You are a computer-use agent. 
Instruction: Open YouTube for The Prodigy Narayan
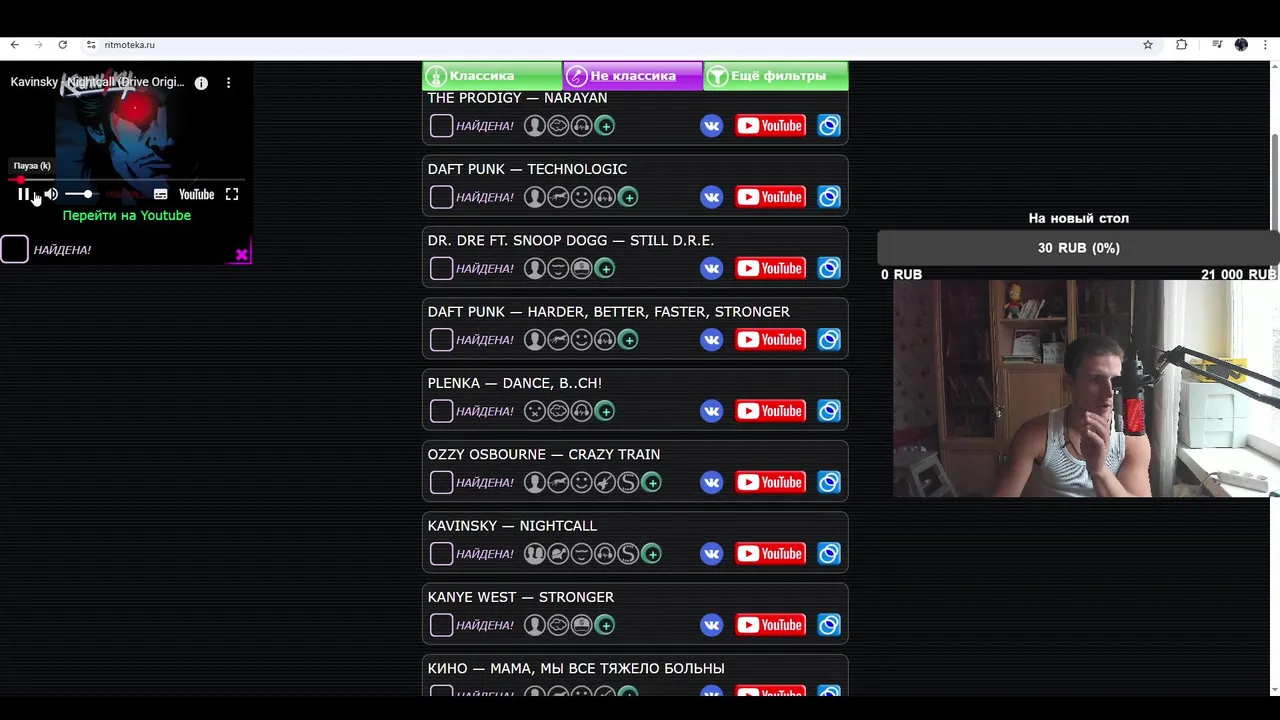click(x=770, y=126)
